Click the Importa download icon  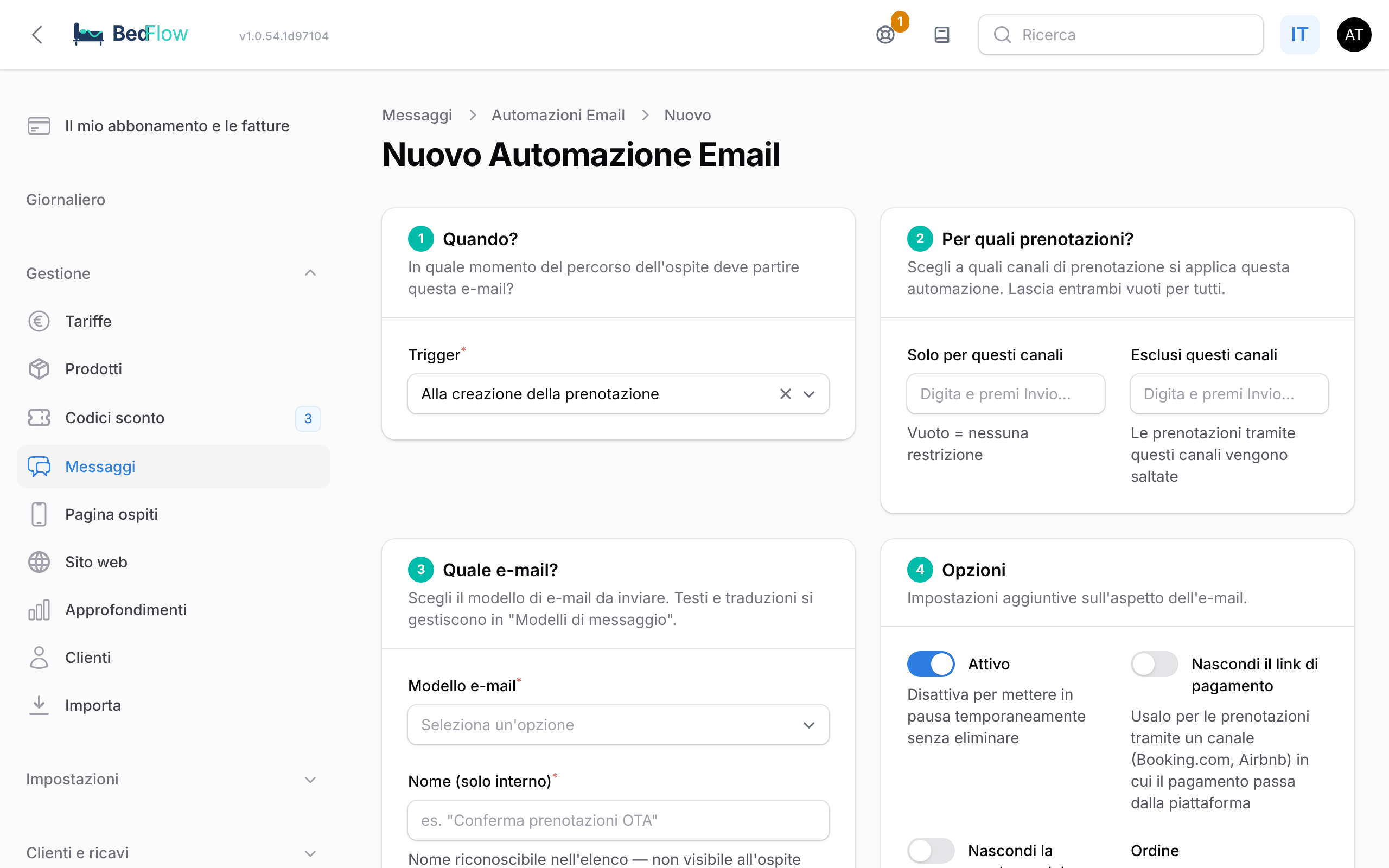39,705
